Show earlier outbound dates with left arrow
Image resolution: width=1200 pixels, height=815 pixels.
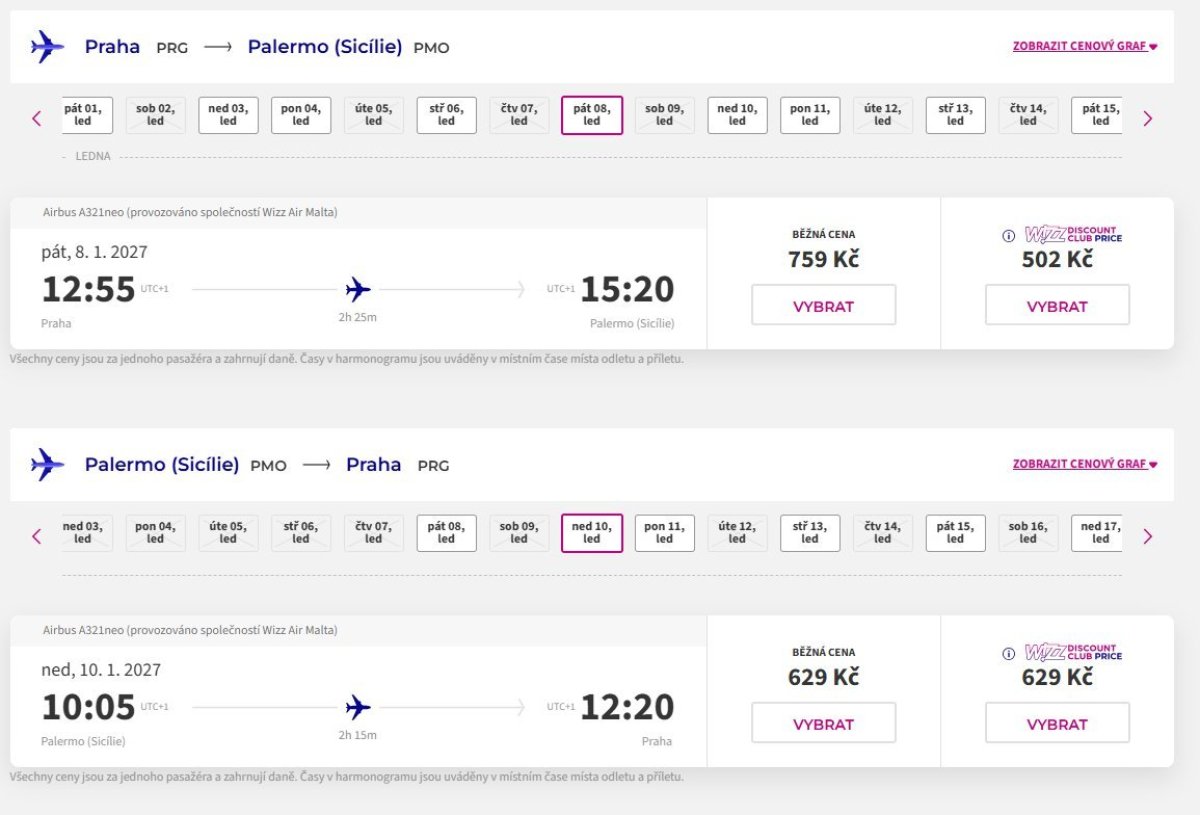[37, 118]
